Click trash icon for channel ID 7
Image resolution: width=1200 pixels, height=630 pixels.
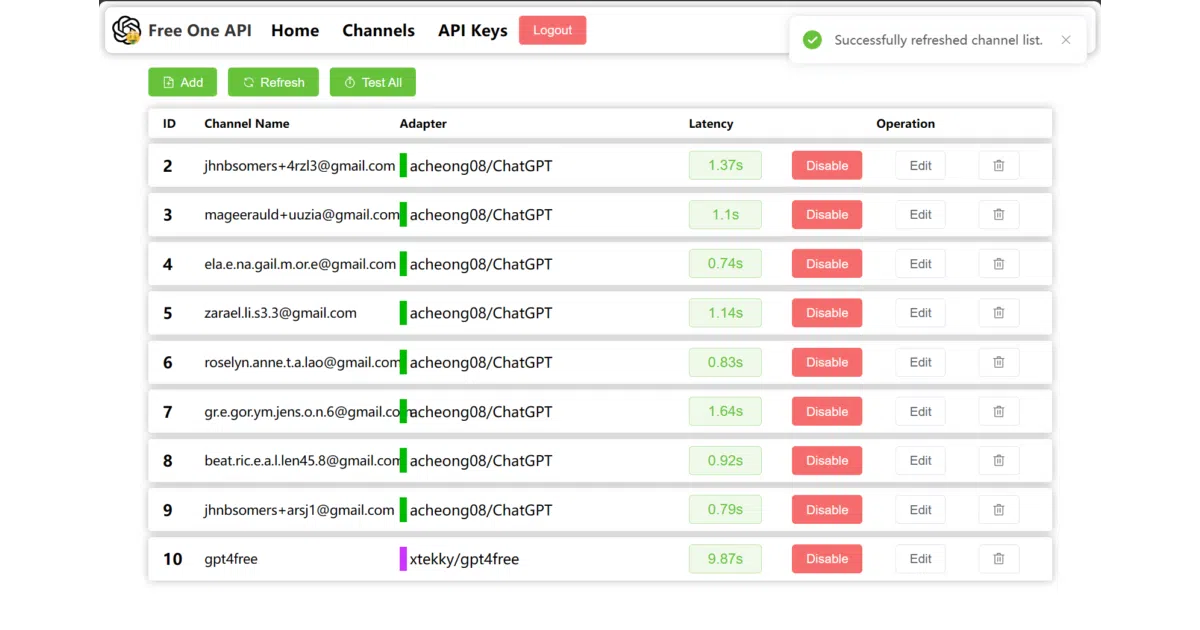click(998, 411)
